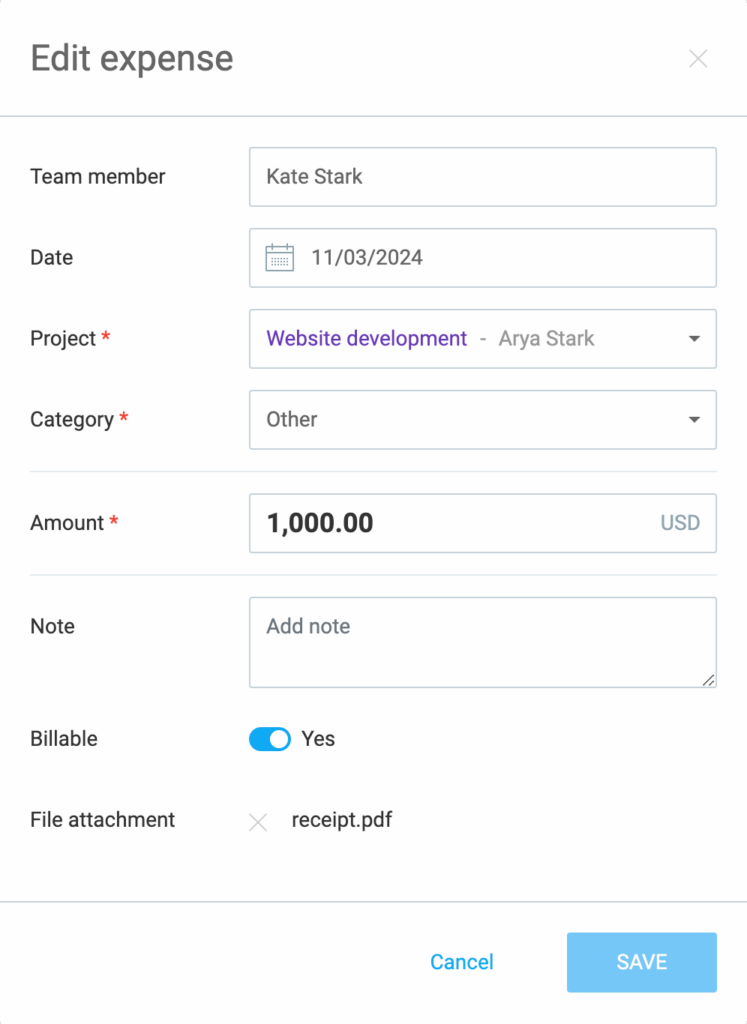747x1024 pixels.
Task: Close the Edit expense dialog
Action: click(x=698, y=59)
